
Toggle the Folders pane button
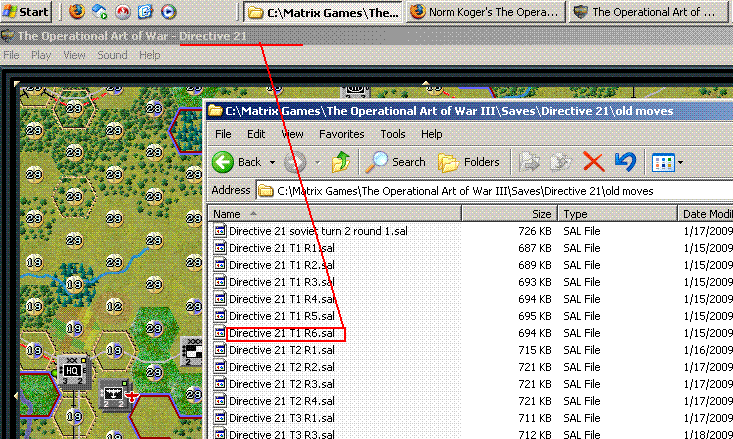pyautogui.click(x=469, y=162)
